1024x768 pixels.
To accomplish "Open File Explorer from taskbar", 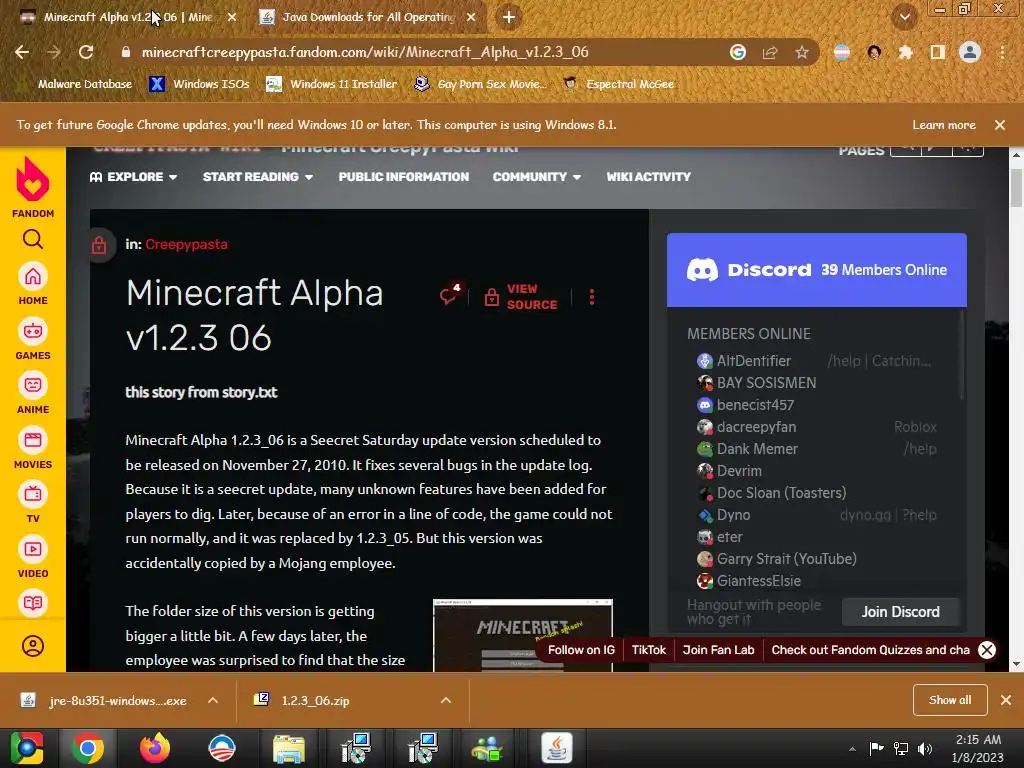I will pyautogui.click(x=288, y=748).
